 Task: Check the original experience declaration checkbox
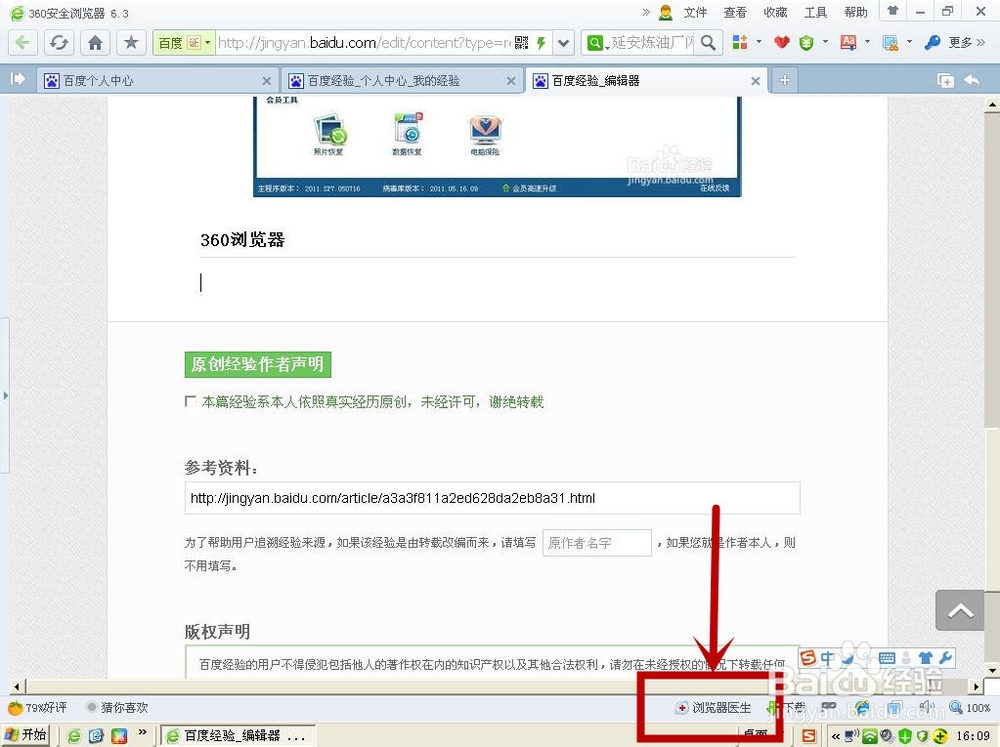[x=190, y=401]
